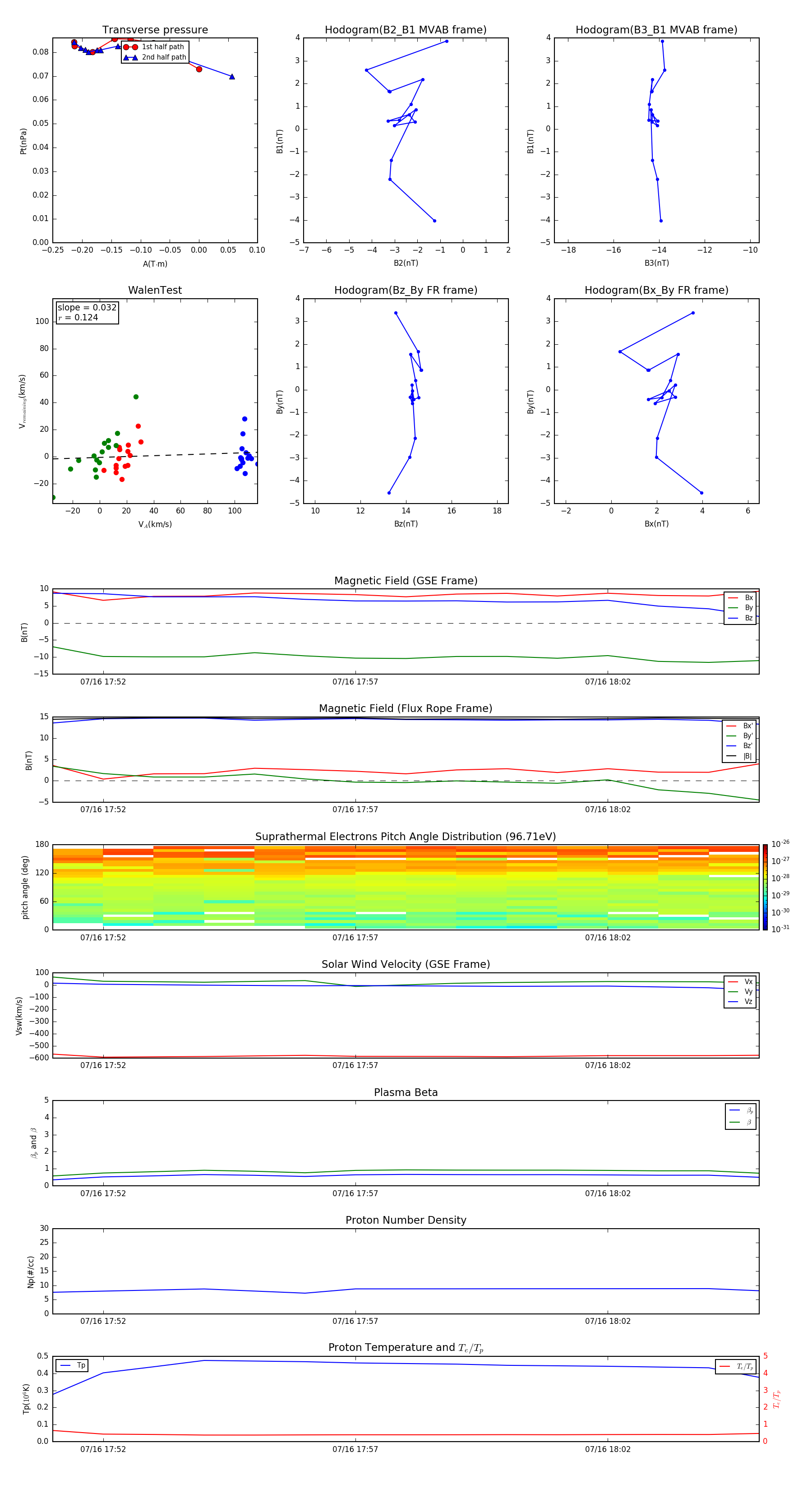The width and height of the screenshot is (812, 1489).
Task: Click the |B| entry in flux rope legend
Action: point(740,756)
